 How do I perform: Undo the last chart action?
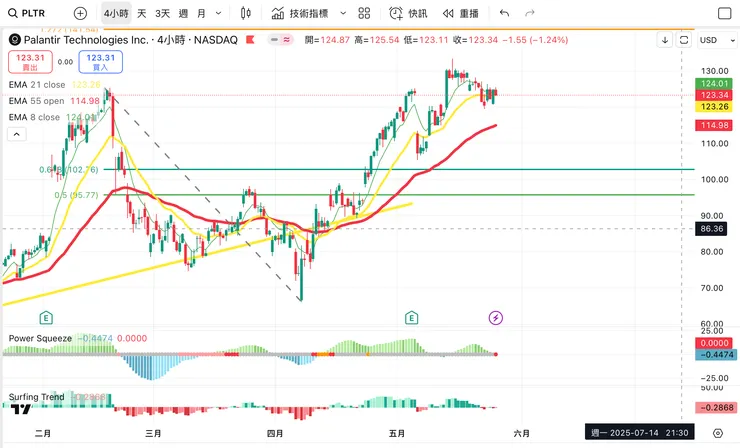click(505, 13)
